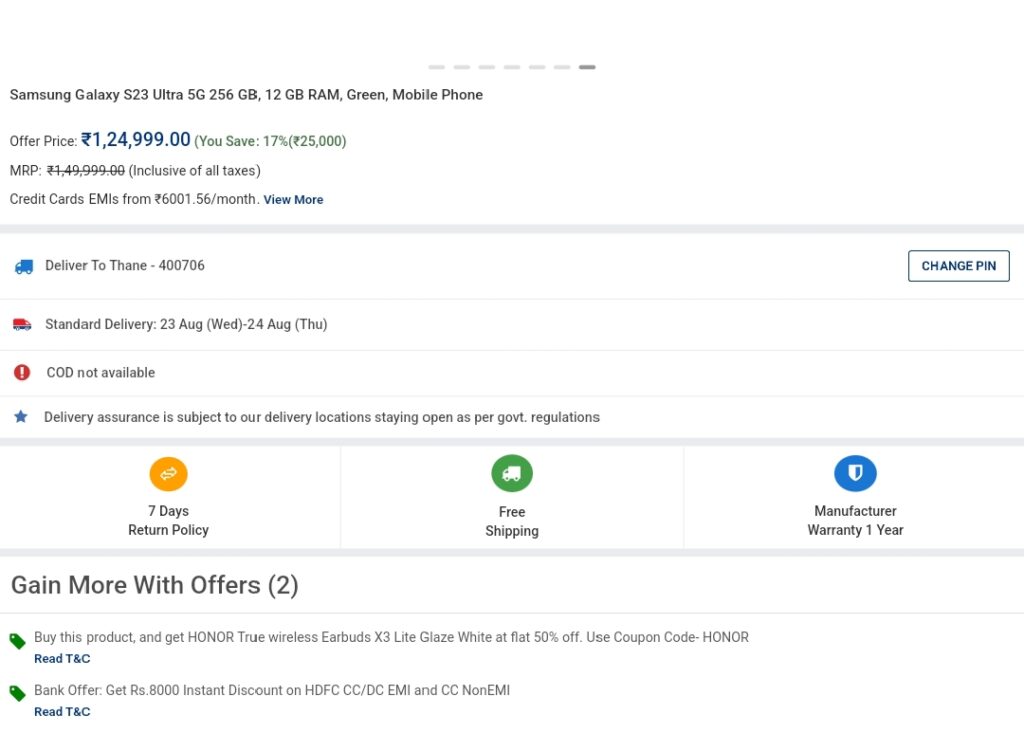Click the Samsung Galaxy S23 Ultra product title
The image size is (1024, 733).
246,95
